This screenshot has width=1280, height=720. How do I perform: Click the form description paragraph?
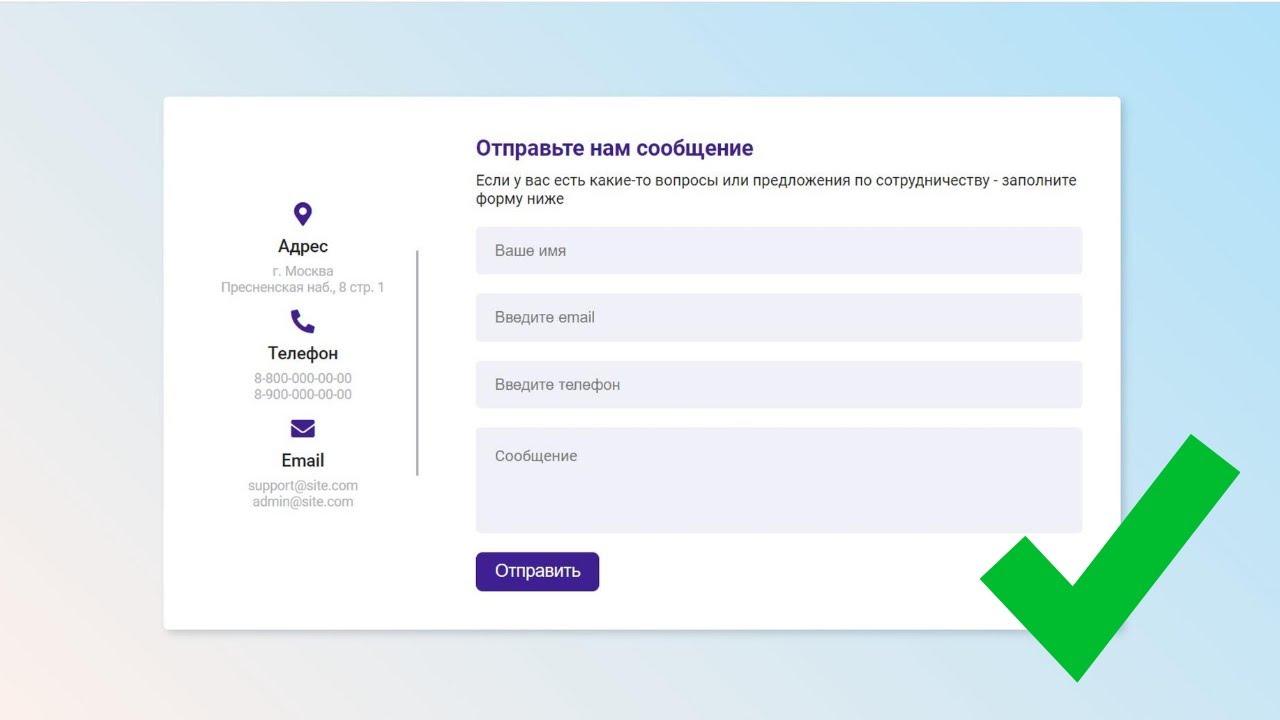pyautogui.click(x=776, y=190)
